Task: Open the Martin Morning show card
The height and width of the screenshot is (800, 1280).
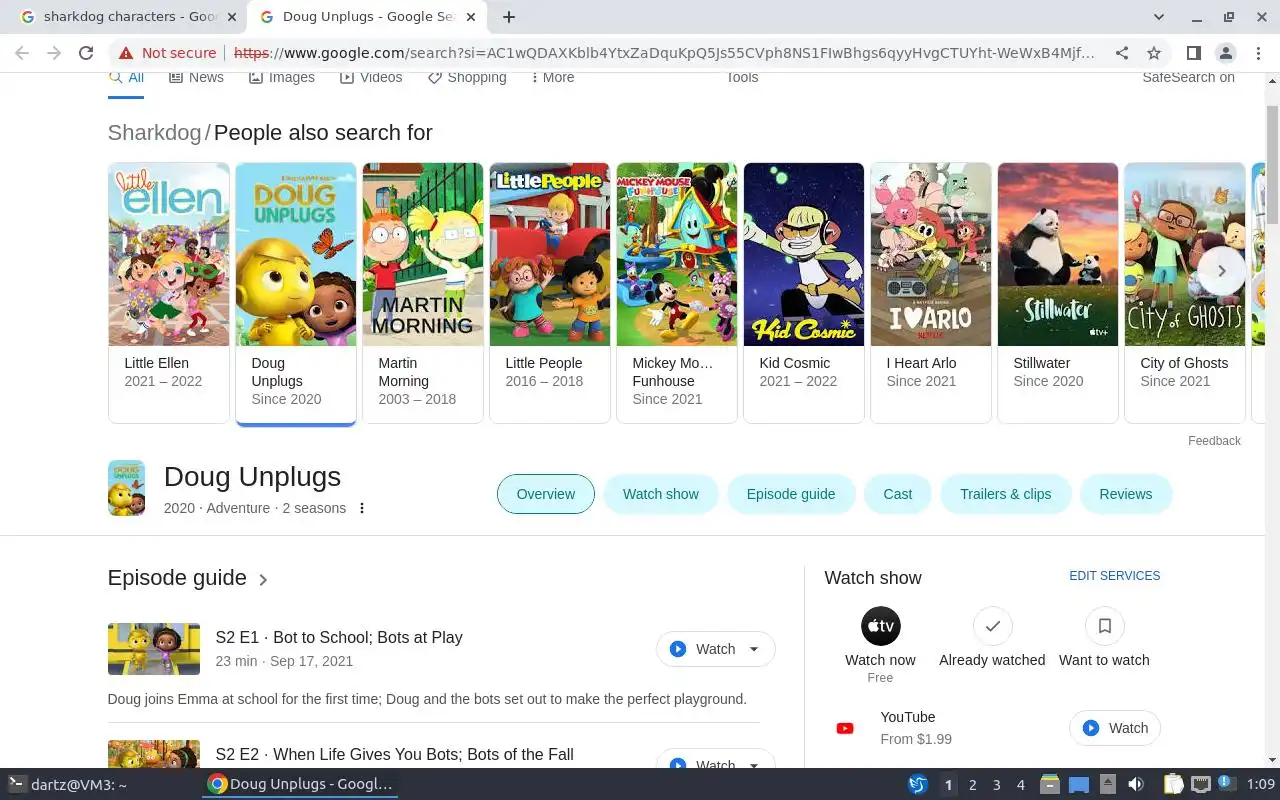Action: tap(423, 293)
